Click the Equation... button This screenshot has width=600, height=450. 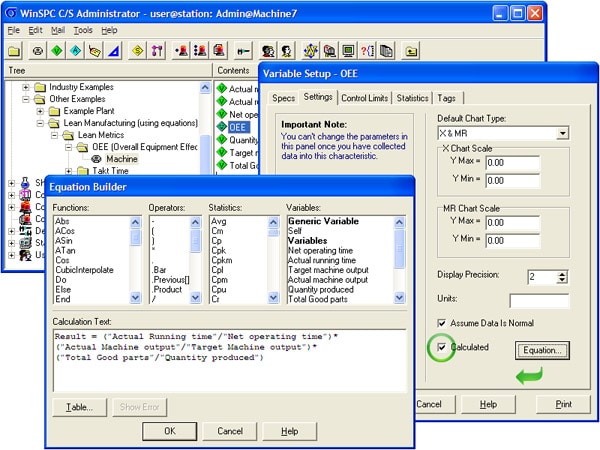pyautogui.click(x=544, y=350)
